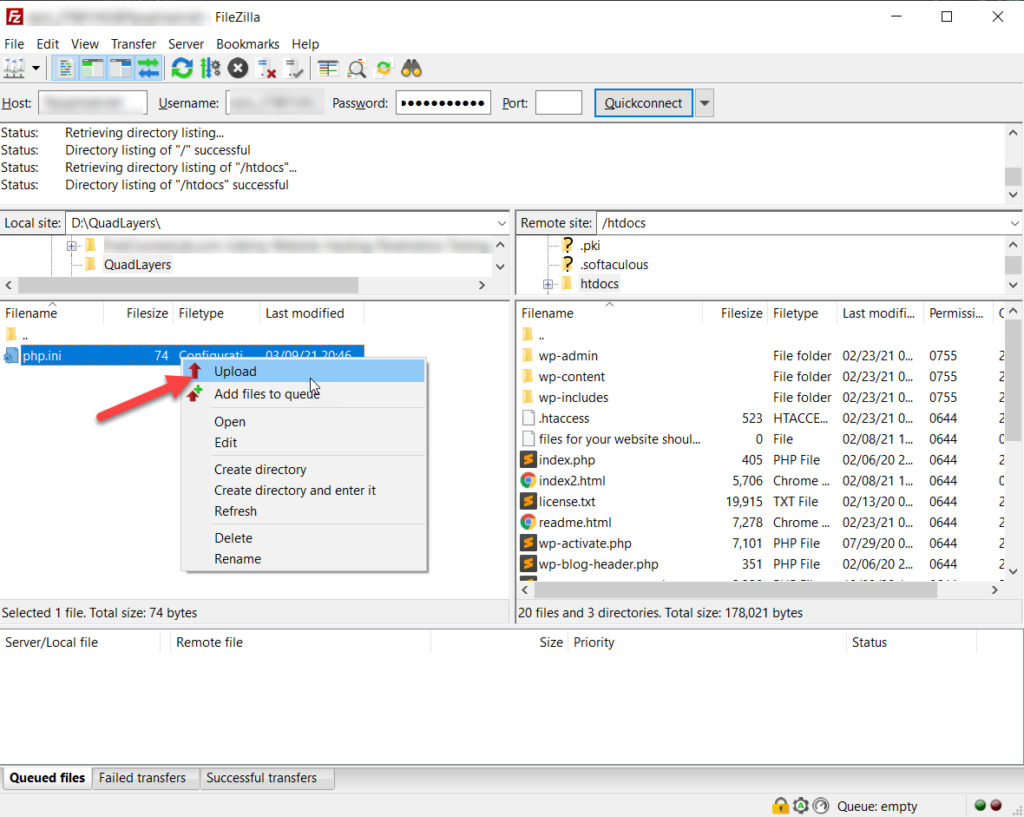The image size is (1024, 817).
Task: Click the Username input field
Action: click(x=275, y=103)
